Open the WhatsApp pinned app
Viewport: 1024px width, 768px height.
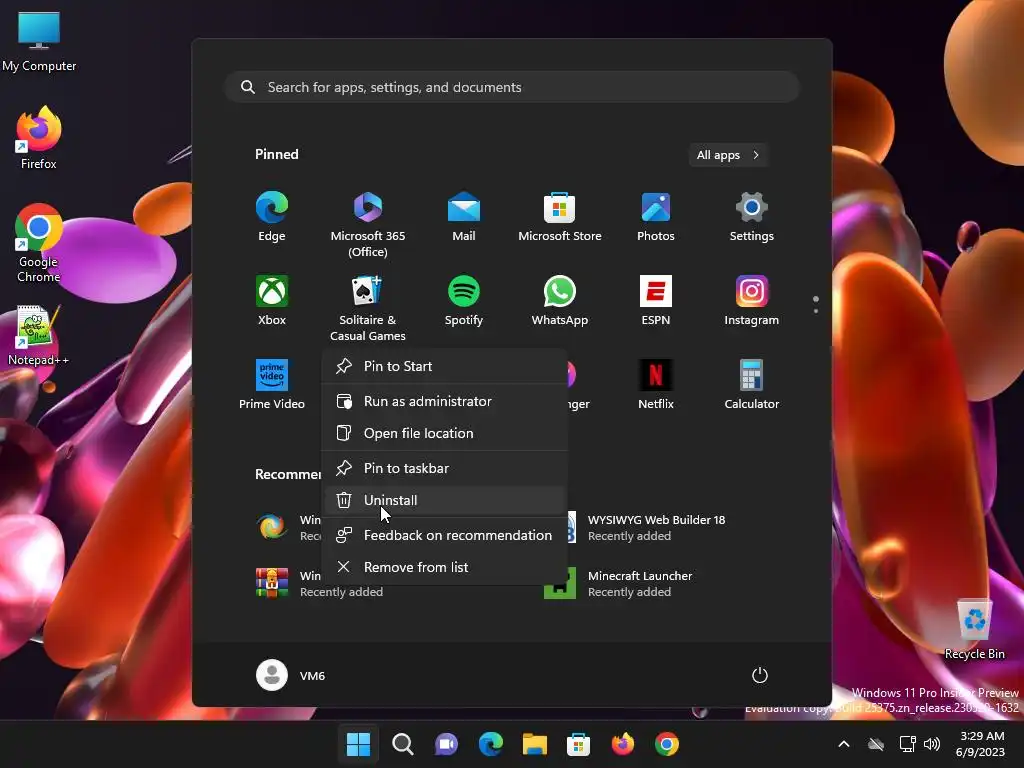tap(560, 301)
